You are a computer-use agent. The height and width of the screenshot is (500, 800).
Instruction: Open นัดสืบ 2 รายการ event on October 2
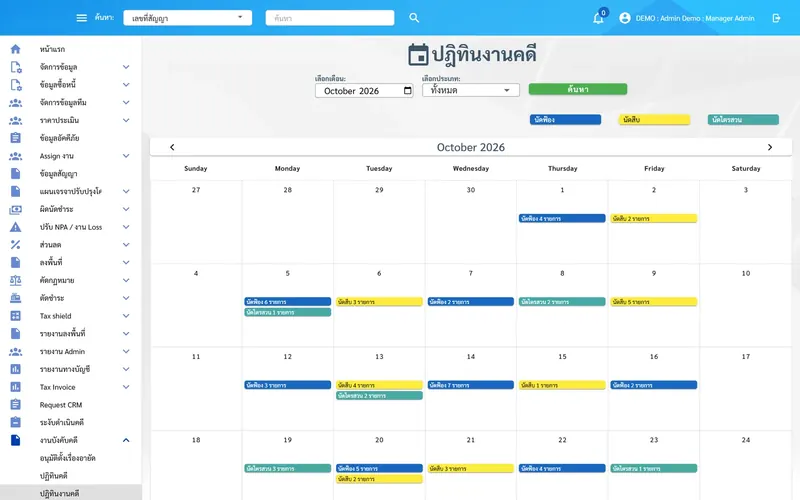coord(654,218)
